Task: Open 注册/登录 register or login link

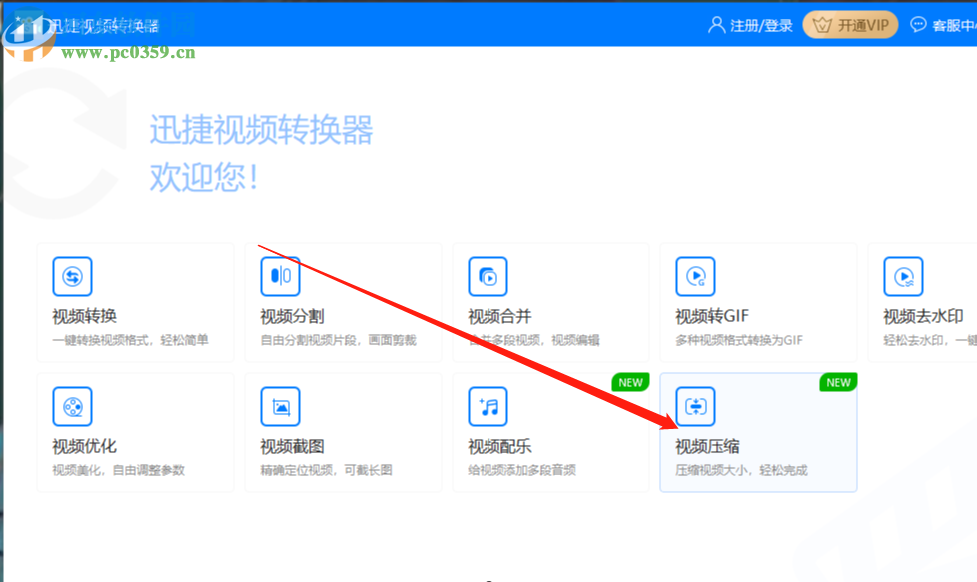Action: [761, 26]
